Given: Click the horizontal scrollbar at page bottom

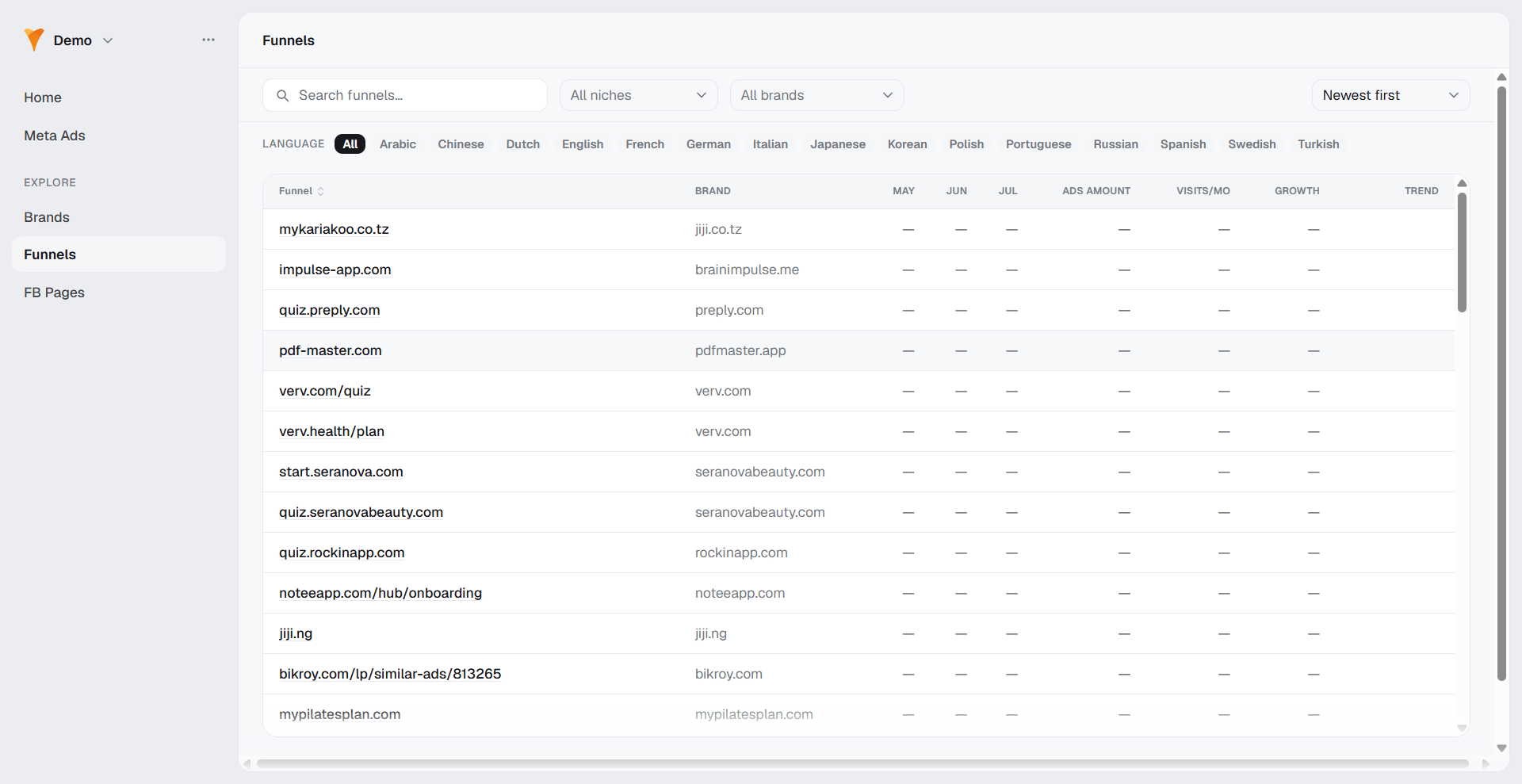Looking at the screenshot, I should tap(862, 763).
